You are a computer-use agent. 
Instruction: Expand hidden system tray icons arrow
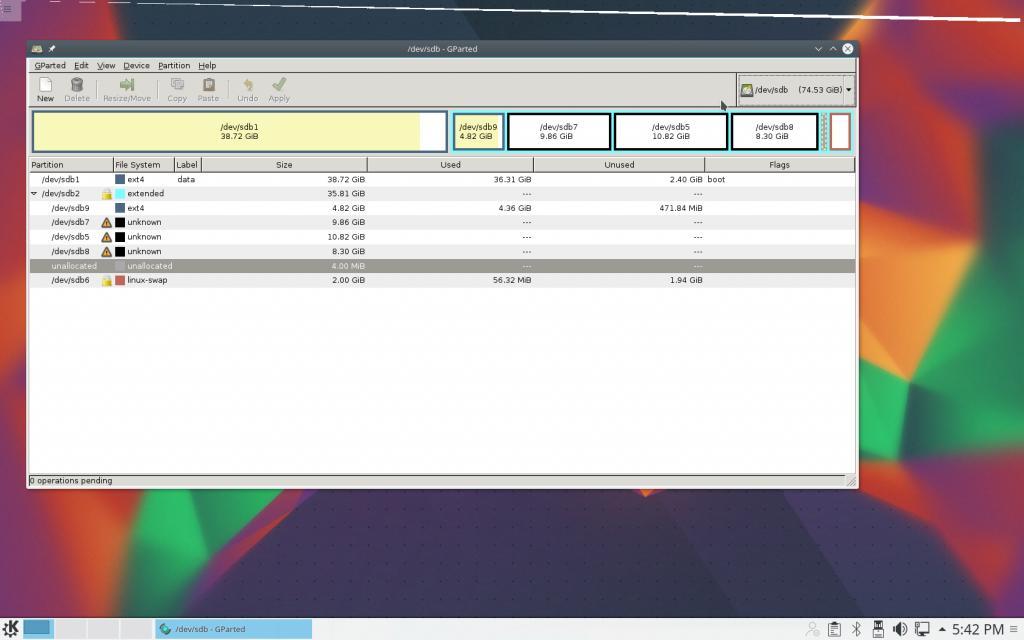coord(941,629)
